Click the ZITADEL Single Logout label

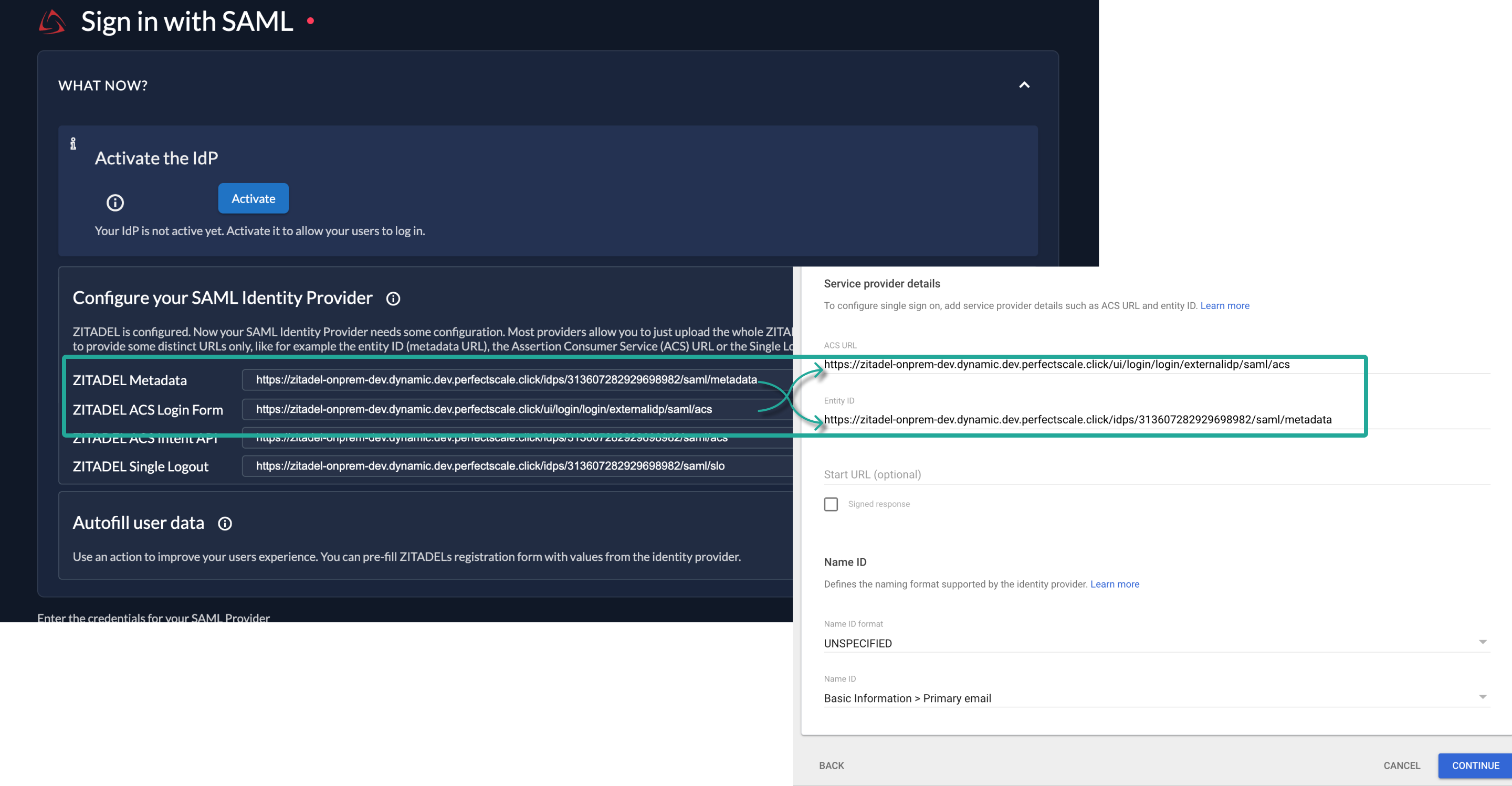[140, 466]
